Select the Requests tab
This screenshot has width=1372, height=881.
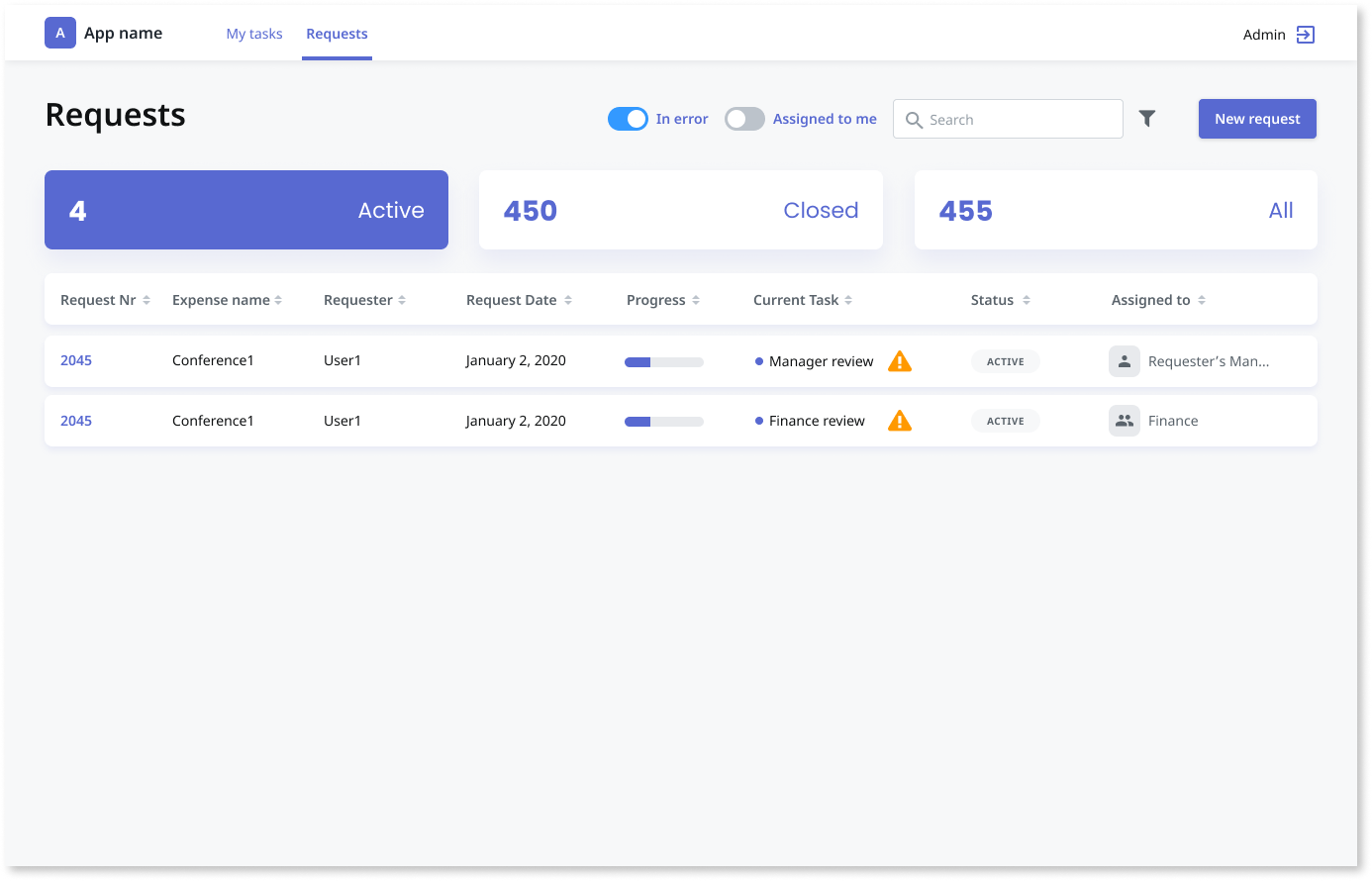pyautogui.click(x=337, y=33)
